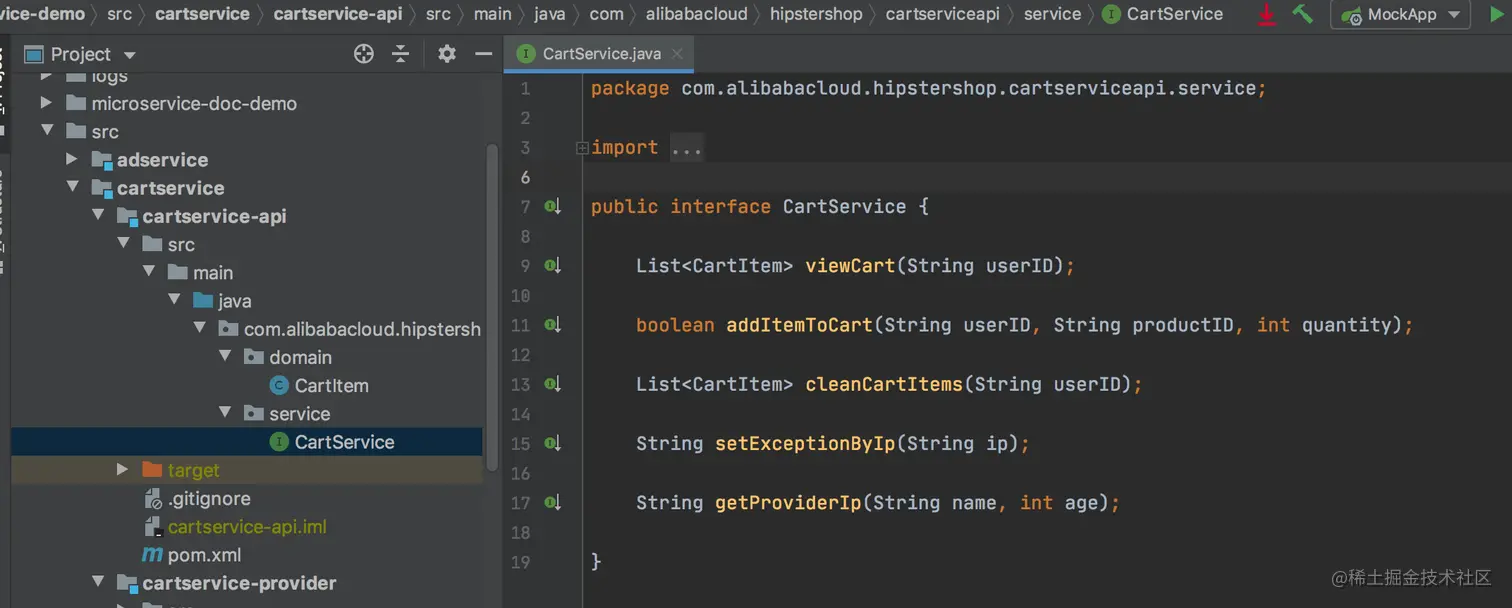The height and width of the screenshot is (608, 1512).
Task: Click the cartservice breadcrumb
Action: [203, 14]
